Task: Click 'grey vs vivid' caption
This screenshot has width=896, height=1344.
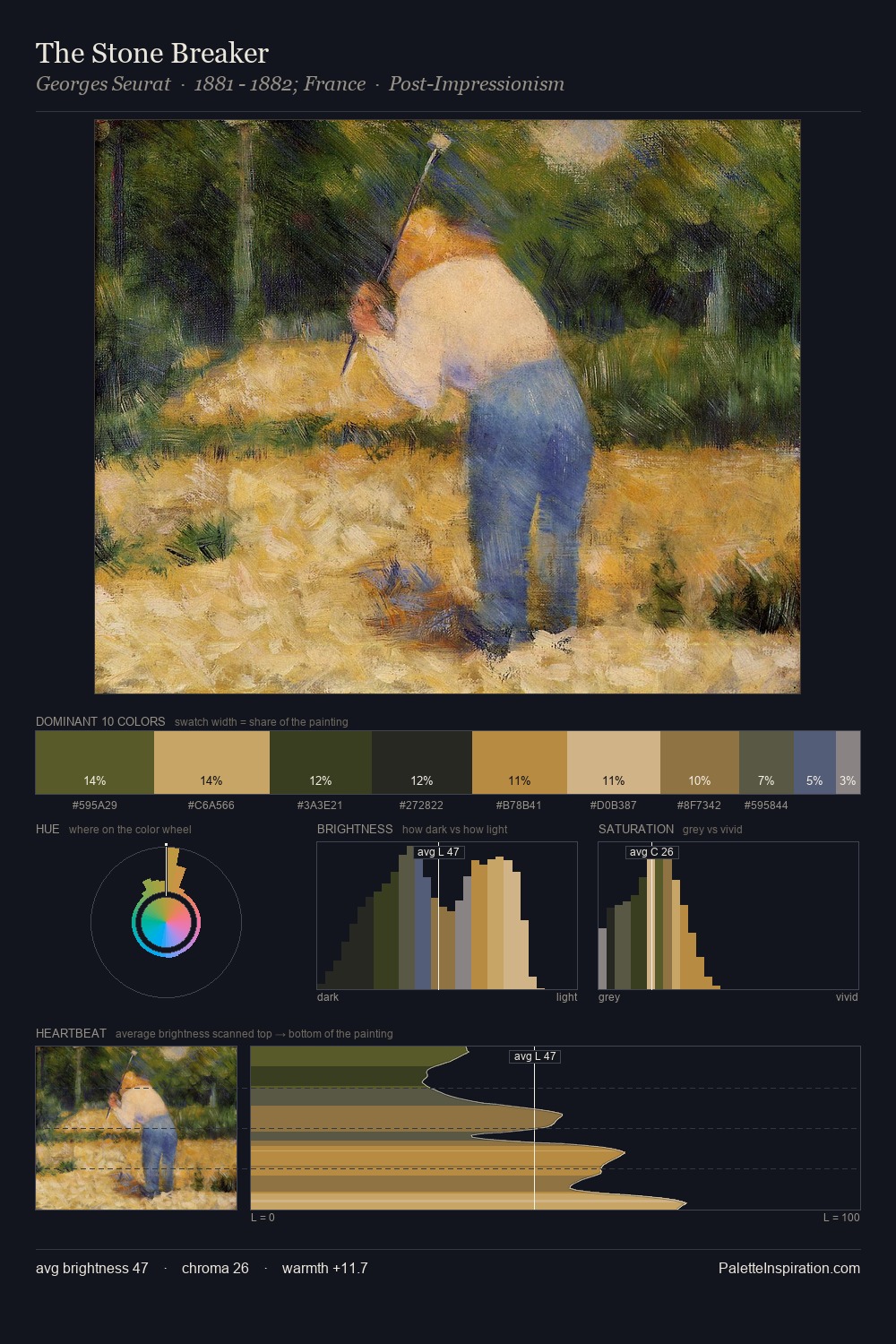Action: pos(712,830)
